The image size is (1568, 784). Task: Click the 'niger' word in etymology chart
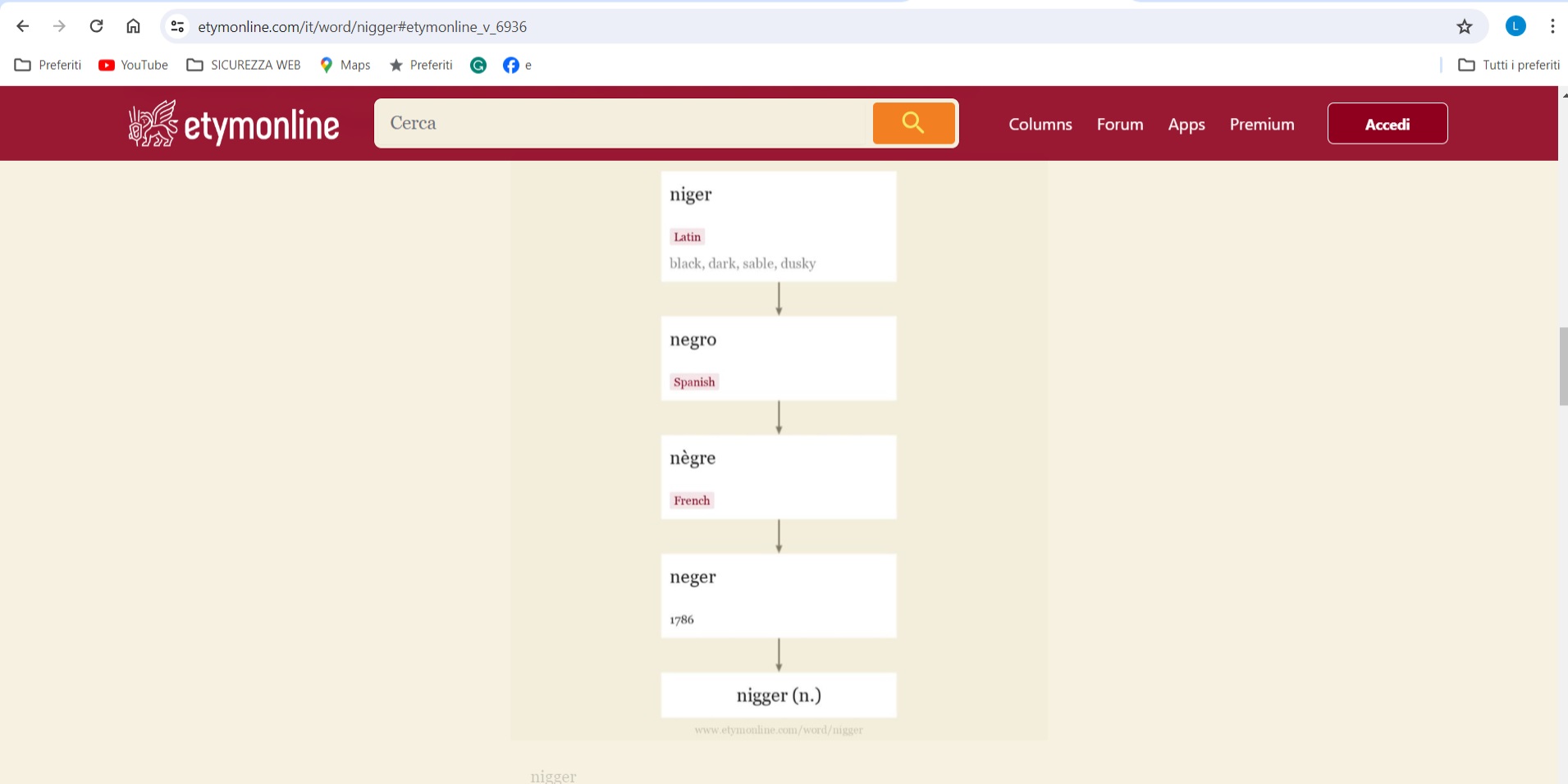691,195
